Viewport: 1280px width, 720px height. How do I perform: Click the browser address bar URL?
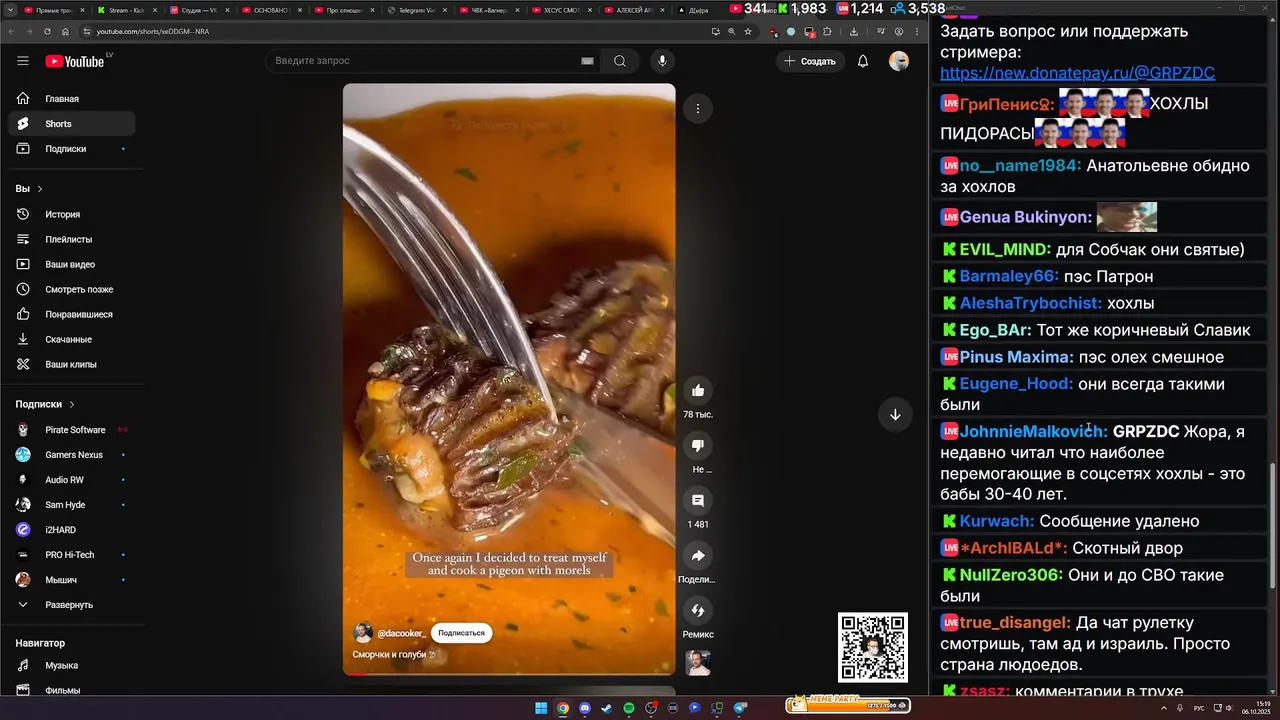(153, 31)
